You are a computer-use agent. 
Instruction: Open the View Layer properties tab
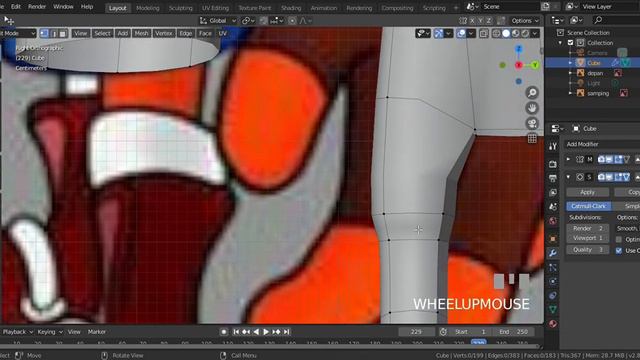coord(553,192)
